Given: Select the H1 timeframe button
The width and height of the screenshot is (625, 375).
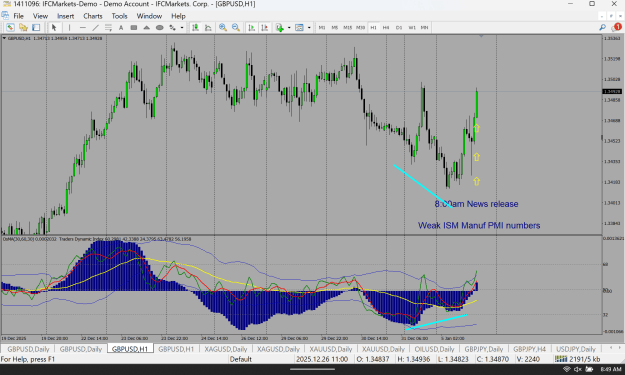Looking at the screenshot, I should point(373,27).
